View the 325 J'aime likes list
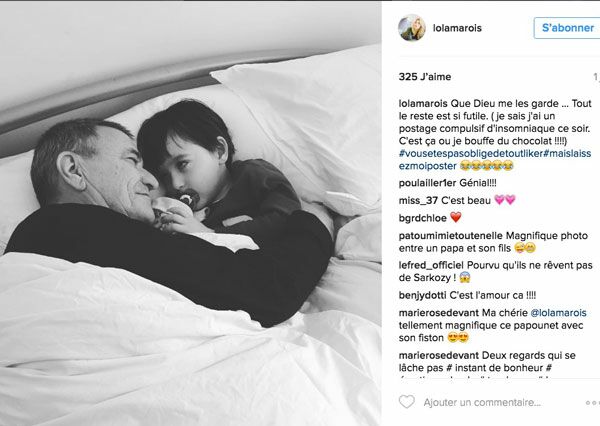600x426 pixels. [425, 77]
